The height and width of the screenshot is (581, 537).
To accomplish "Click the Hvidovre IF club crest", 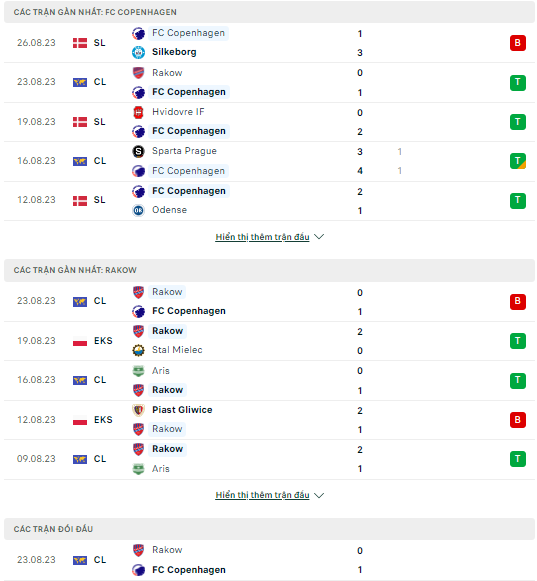I will click(138, 112).
